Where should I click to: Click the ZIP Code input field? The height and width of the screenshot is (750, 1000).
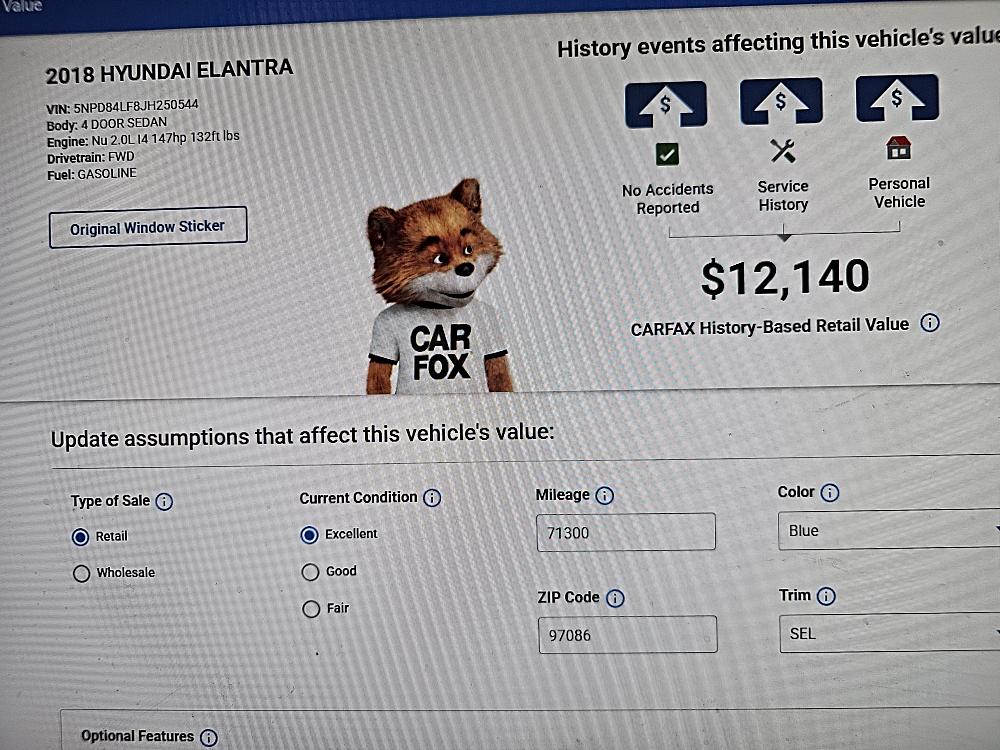pos(627,635)
